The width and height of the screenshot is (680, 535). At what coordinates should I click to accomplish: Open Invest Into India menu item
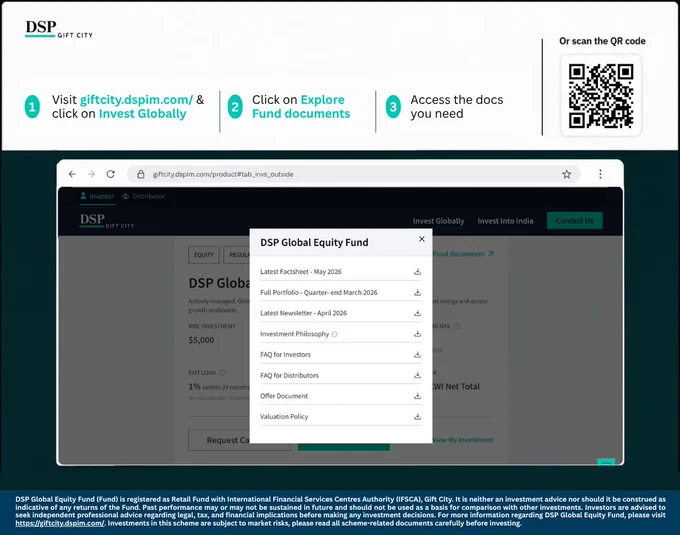coord(505,221)
